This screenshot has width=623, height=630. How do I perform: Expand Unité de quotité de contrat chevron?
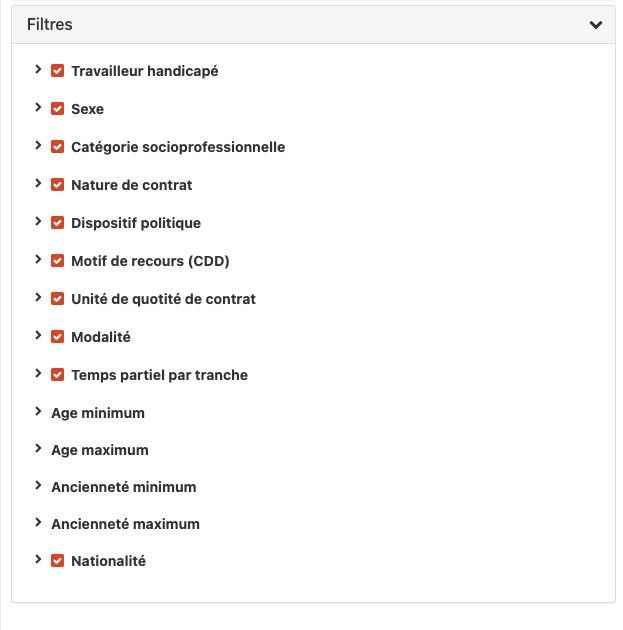coord(38,297)
